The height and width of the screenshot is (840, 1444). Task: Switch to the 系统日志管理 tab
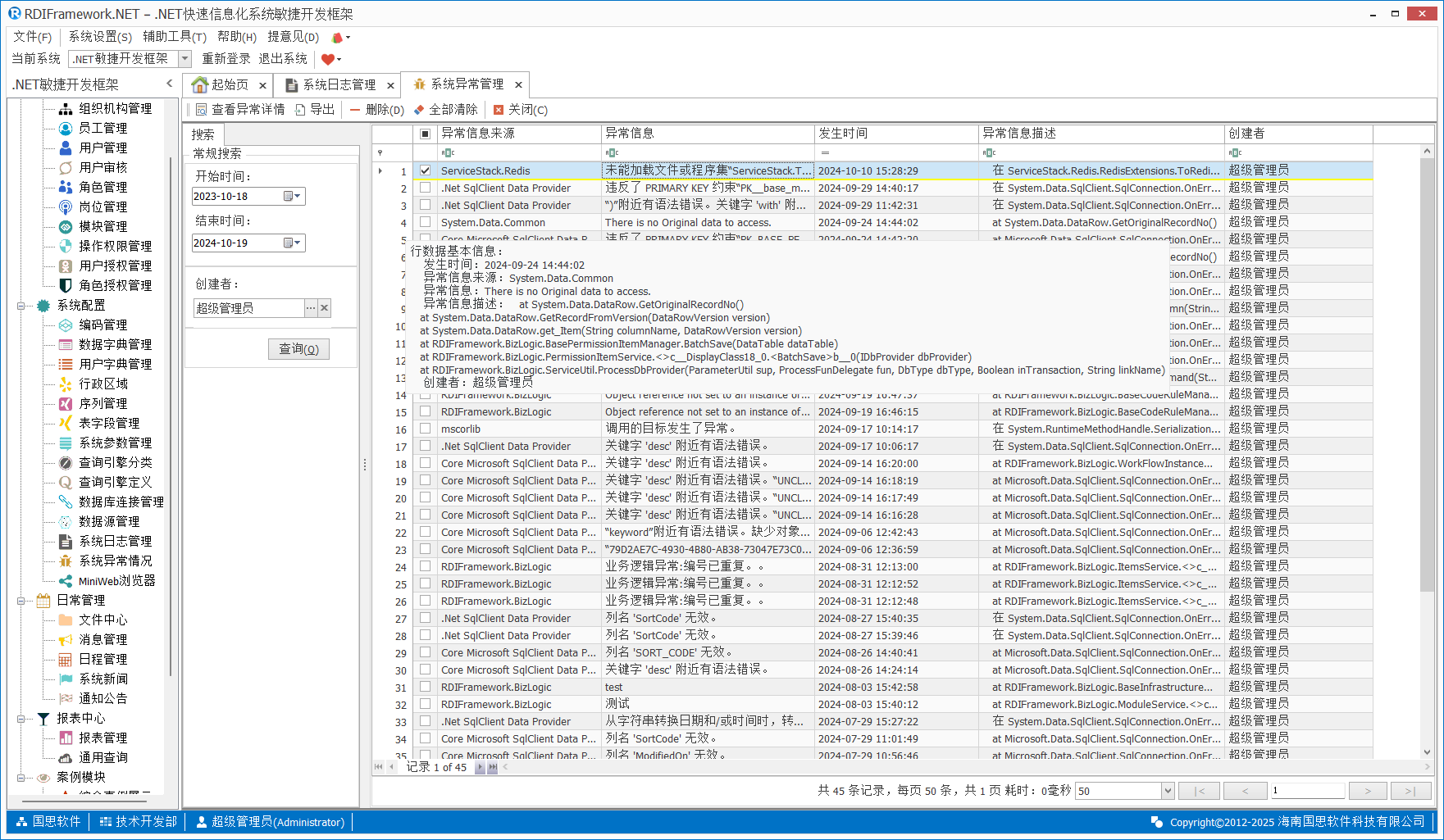(x=339, y=85)
